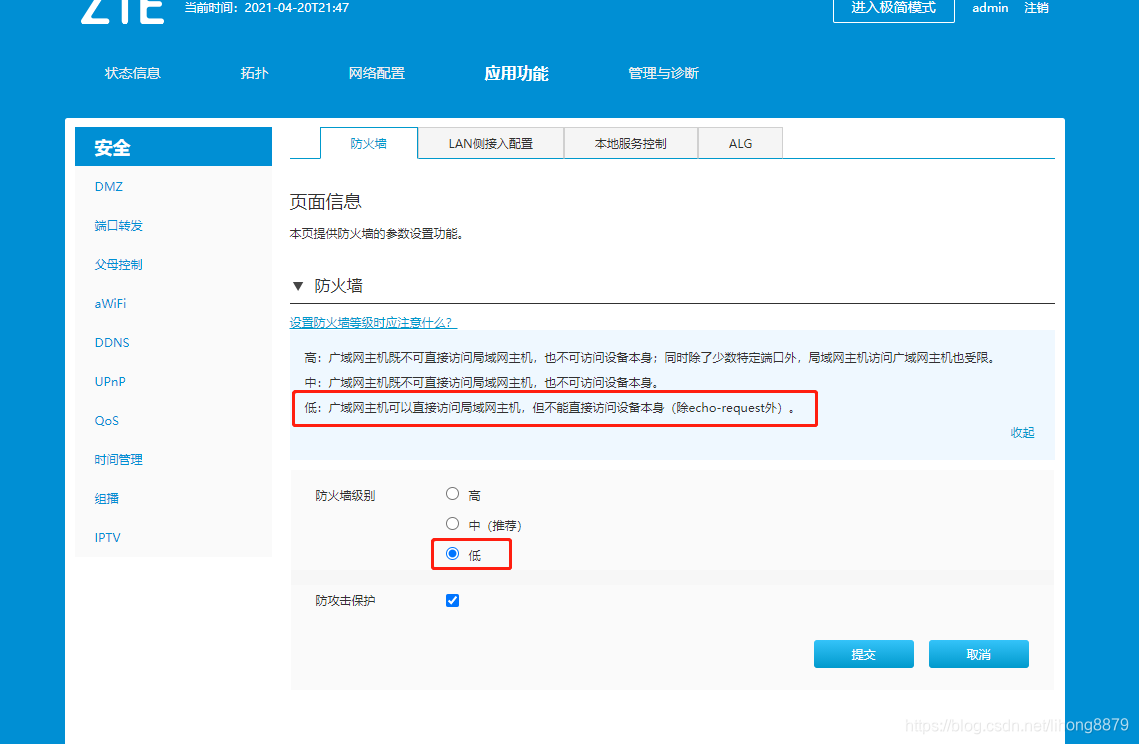Select the 低 firewall level radio button
This screenshot has width=1139, height=744.
click(452, 553)
